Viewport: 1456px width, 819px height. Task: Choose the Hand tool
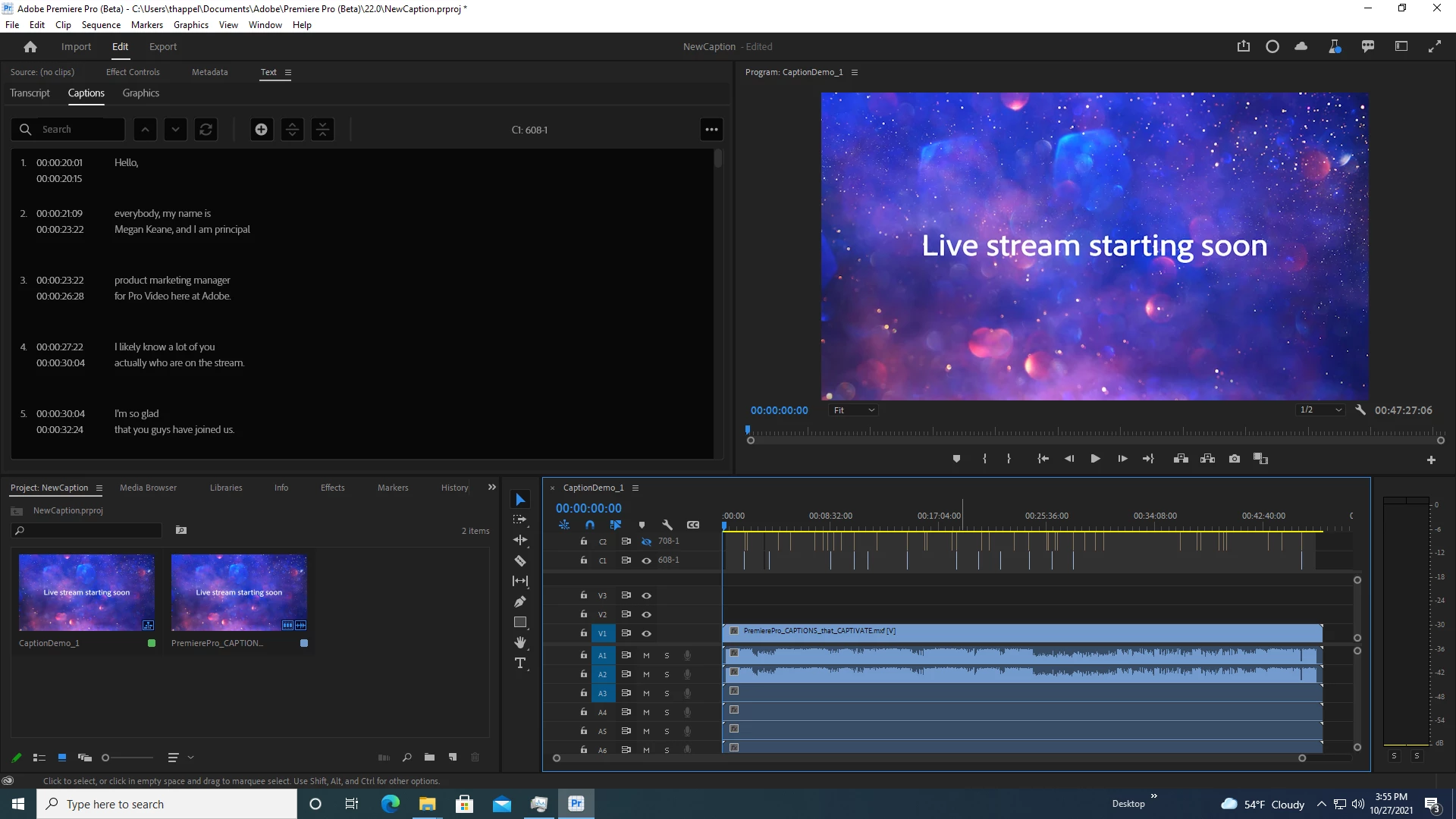pyautogui.click(x=520, y=643)
